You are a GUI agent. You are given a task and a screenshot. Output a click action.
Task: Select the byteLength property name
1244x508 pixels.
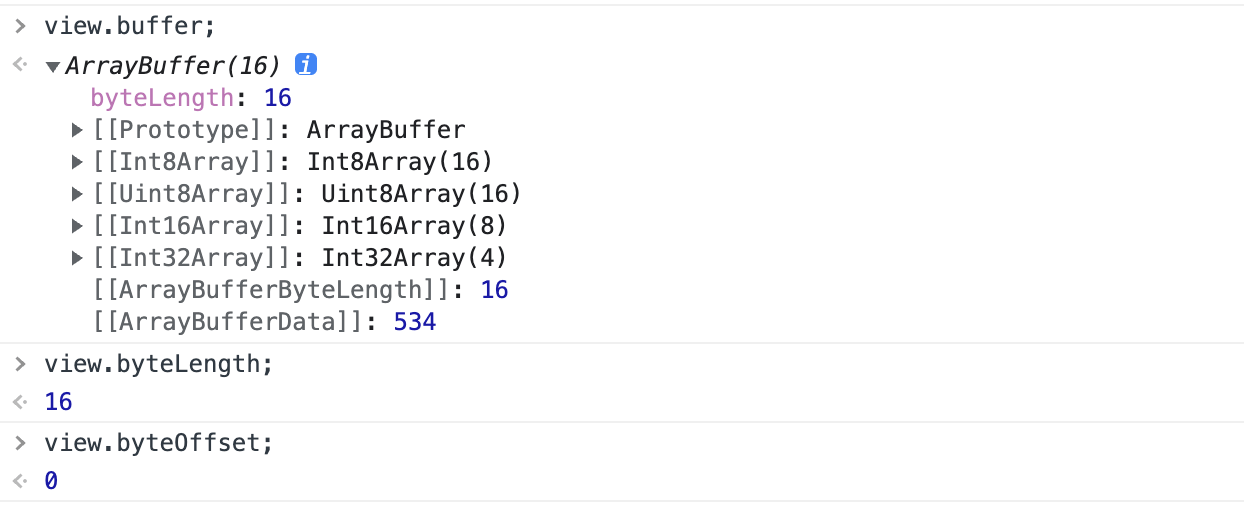[x=163, y=98]
